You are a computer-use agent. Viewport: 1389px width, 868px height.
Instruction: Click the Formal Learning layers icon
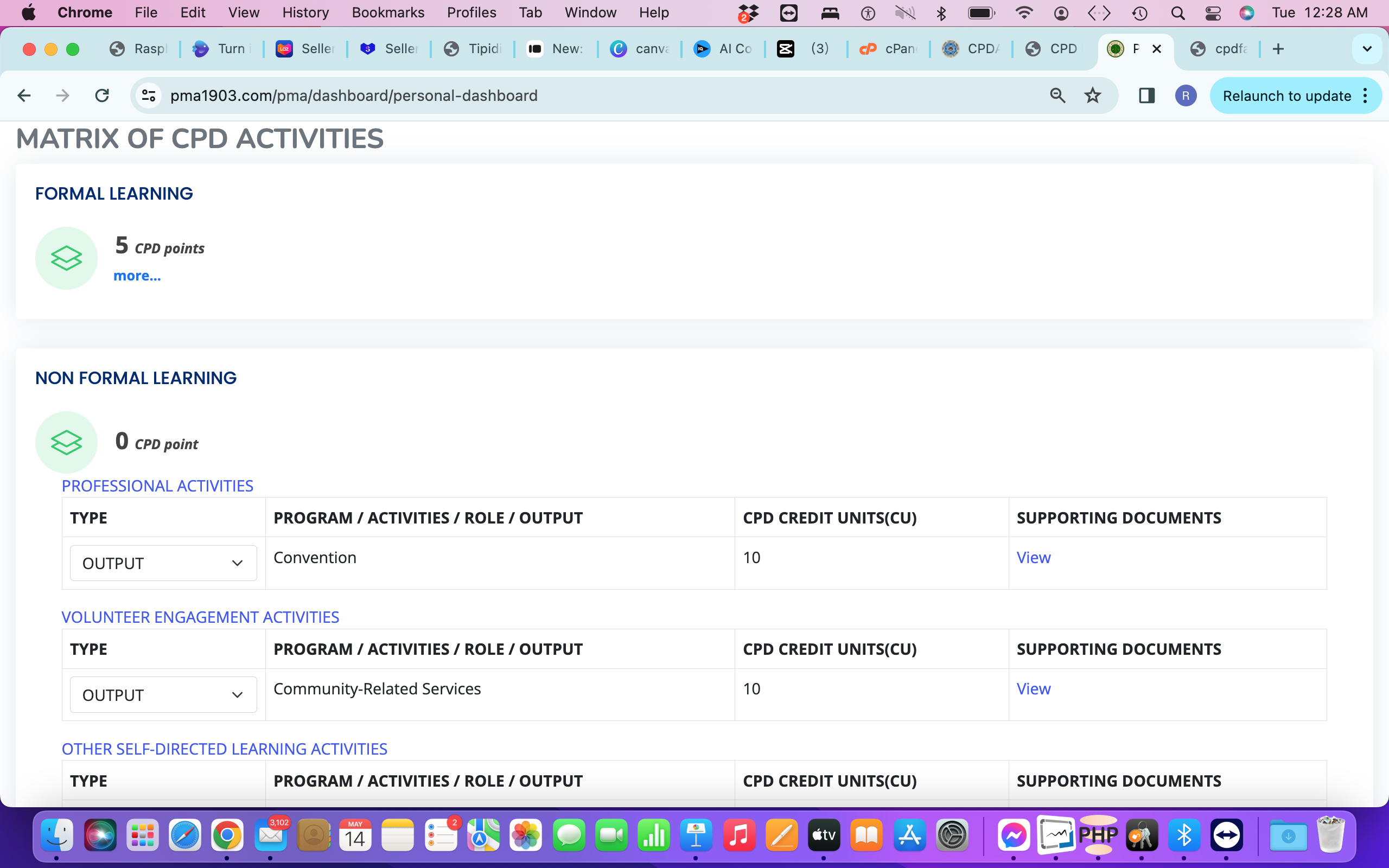pos(67,258)
